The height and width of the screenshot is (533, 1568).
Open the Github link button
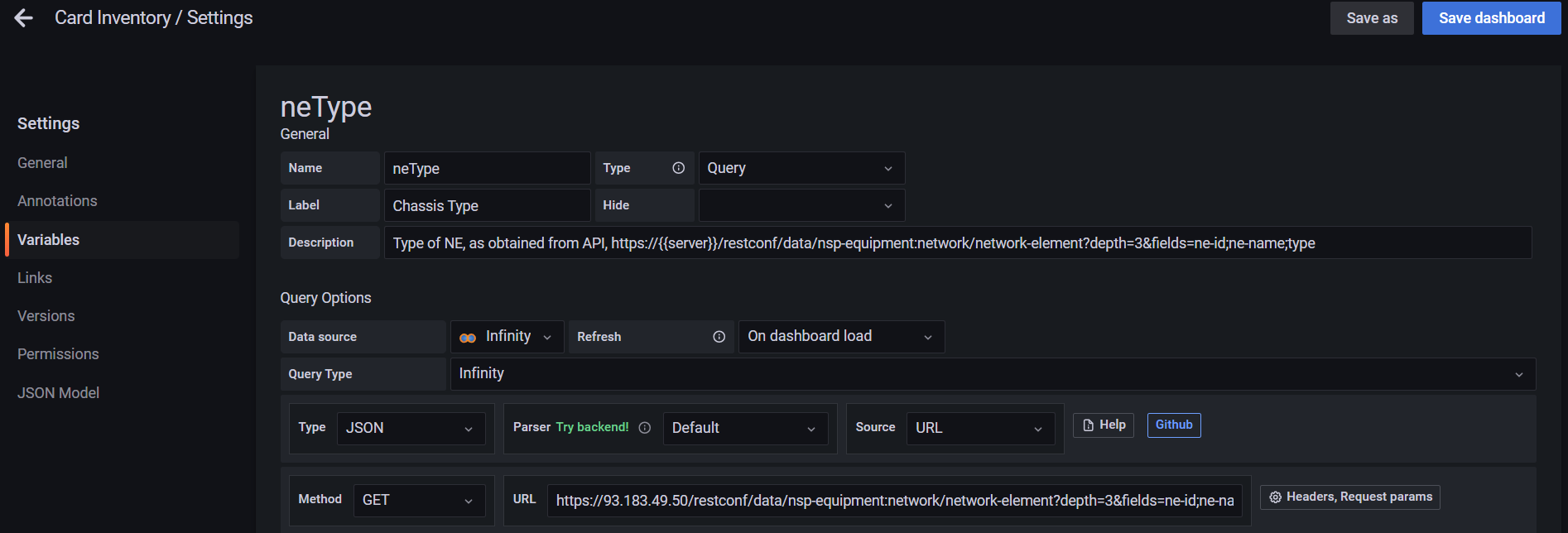1174,425
